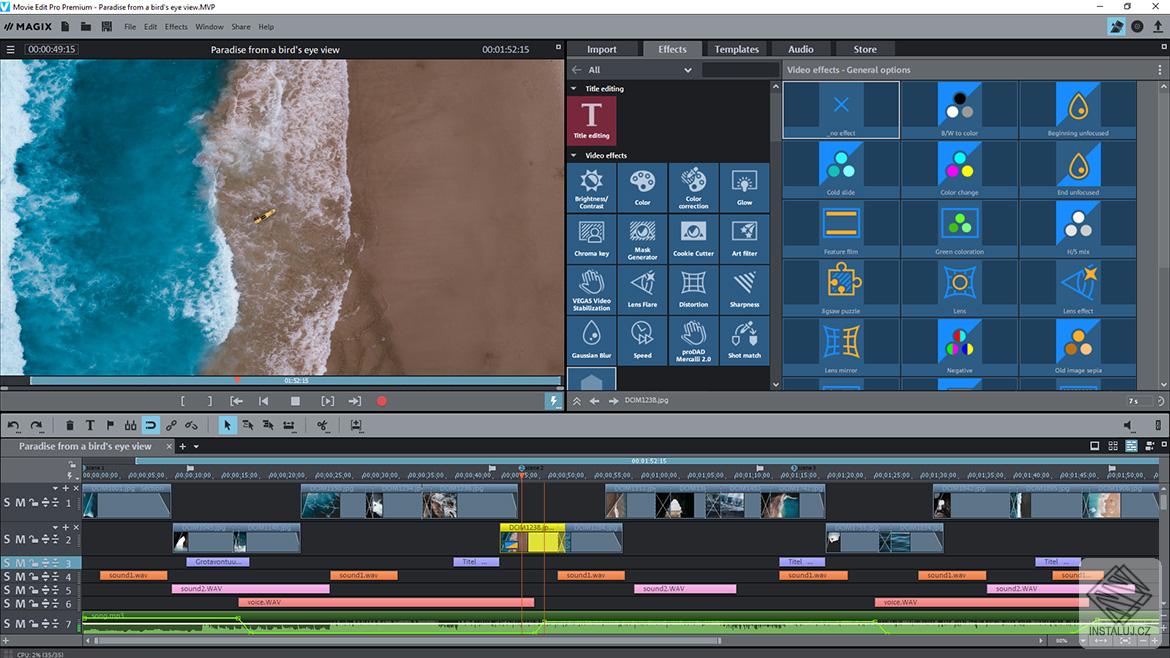Solo track 1 with its S button
The height and width of the screenshot is (658, 1170).
pos(6,502)
